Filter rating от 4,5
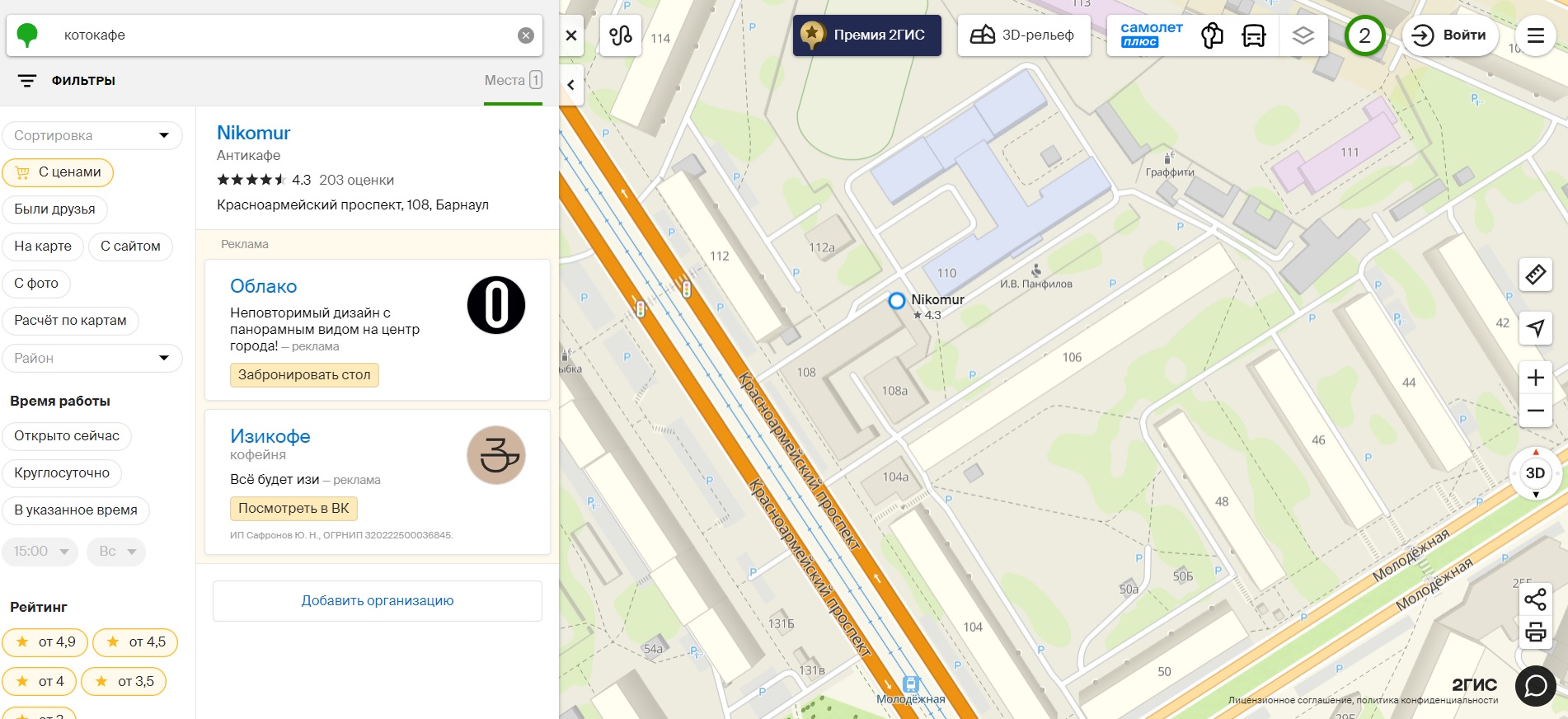Screen dimensions: 1568x719 [135, 642]
